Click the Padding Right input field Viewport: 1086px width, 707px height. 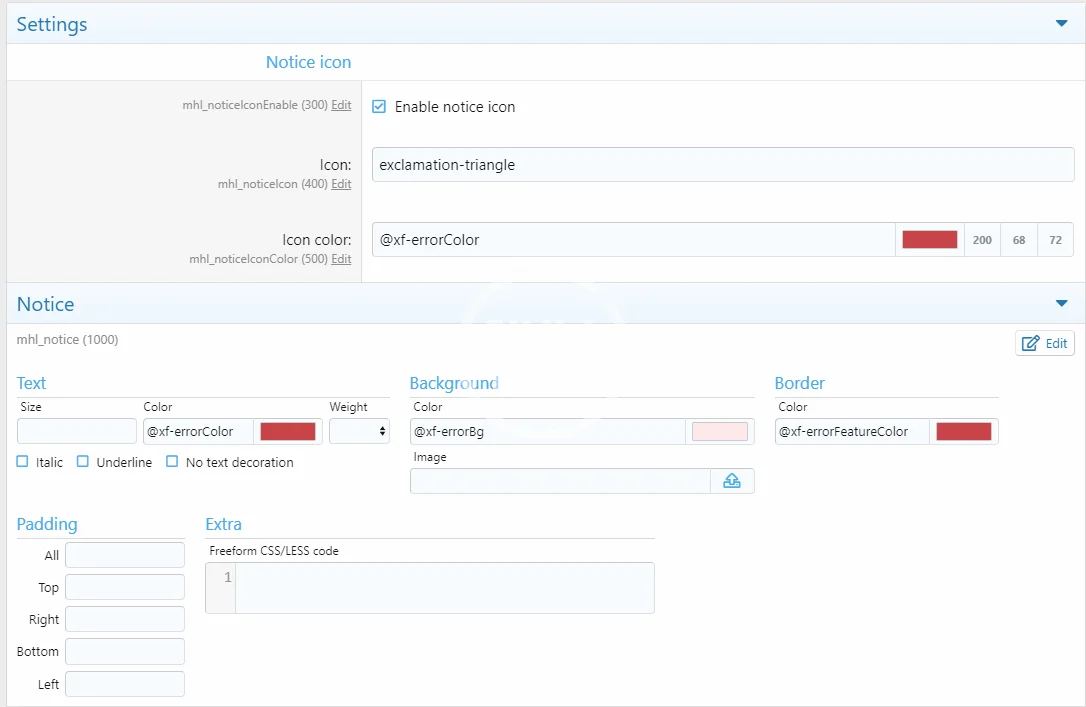coord(125,619)
